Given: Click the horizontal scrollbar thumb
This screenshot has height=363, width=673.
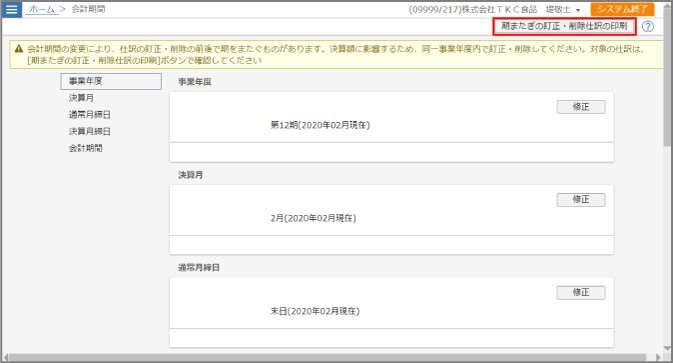Looking at the screenshot, I should [x=327, y=357].
